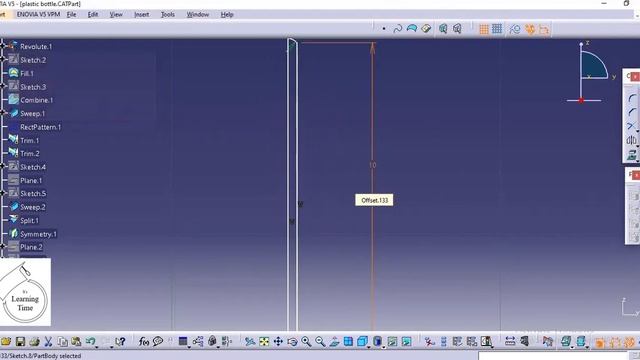The width and height of the screenshot is (640, 360).
Task: Cut selection with the scissors icon
Action: tap(48, 341)
